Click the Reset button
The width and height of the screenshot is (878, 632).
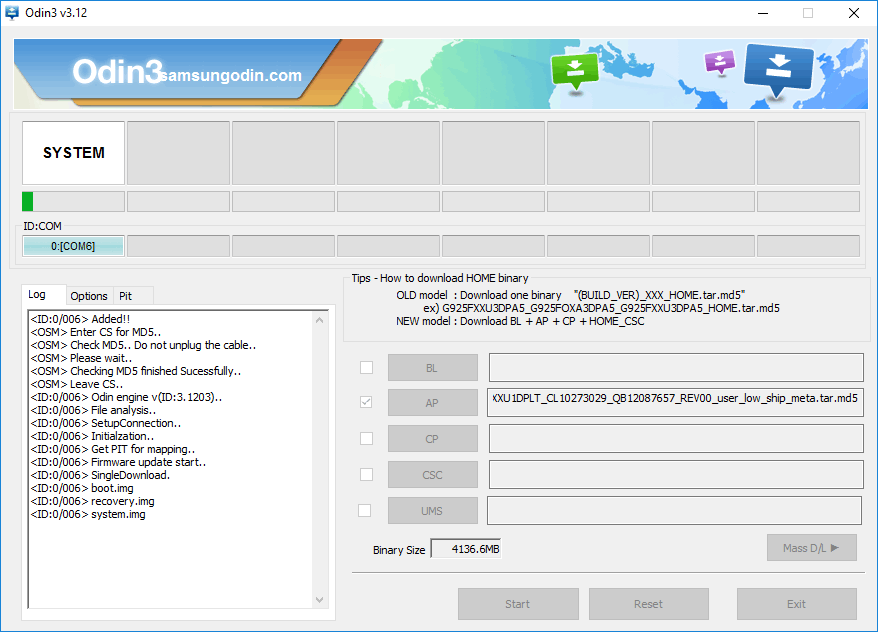click(648, 604)
